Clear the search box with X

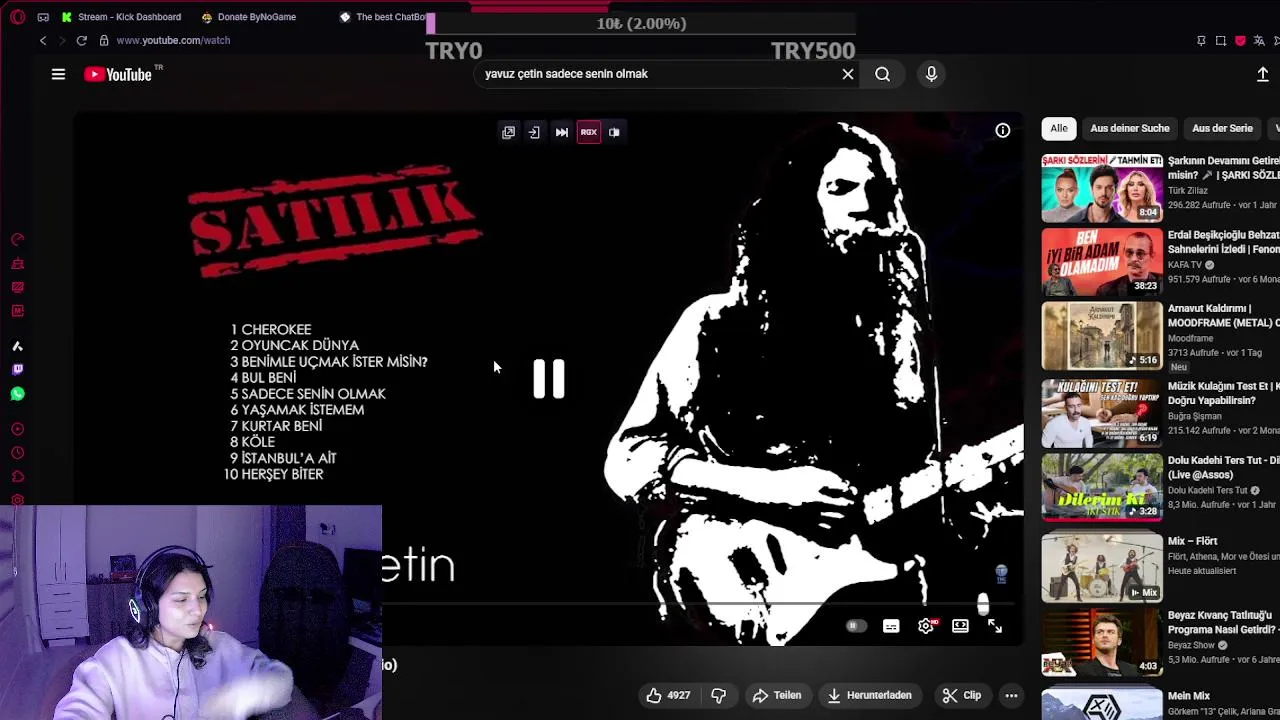coord(848,74)
